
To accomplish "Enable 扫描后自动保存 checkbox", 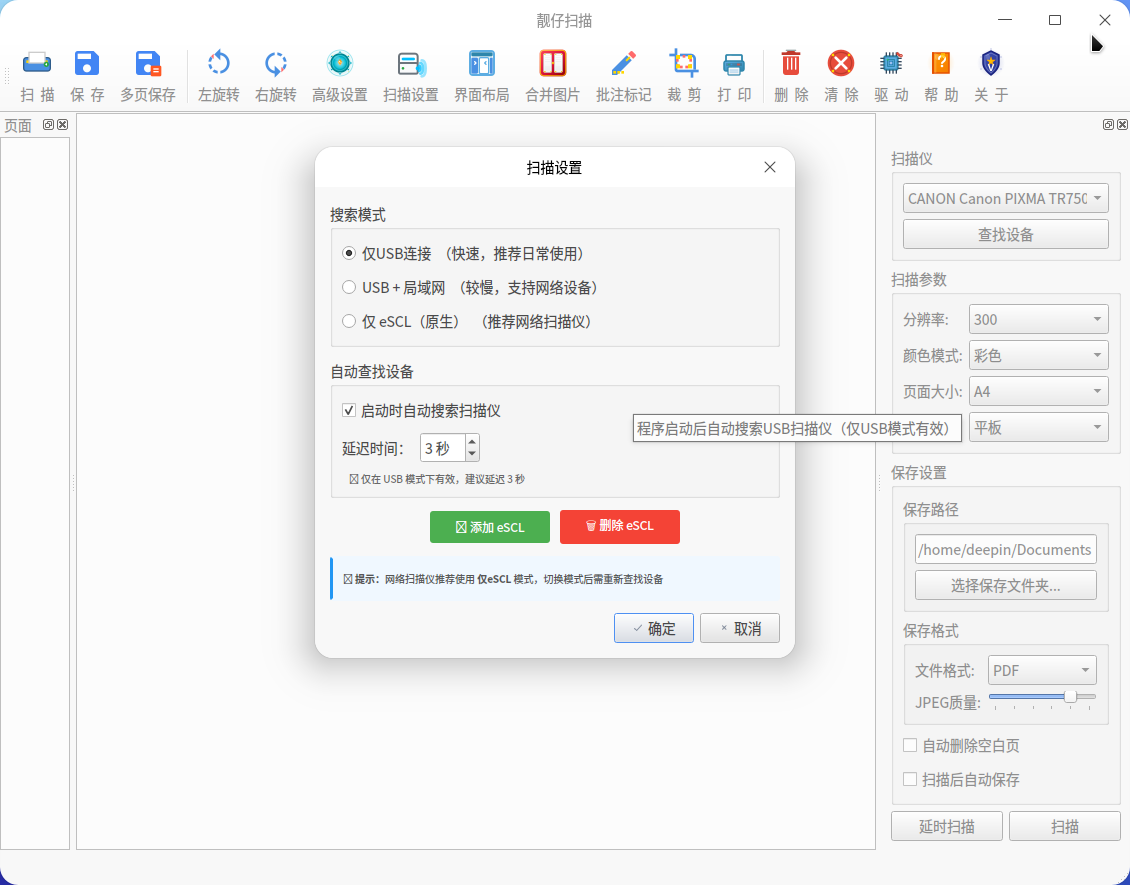I will [x=910, y=779].
